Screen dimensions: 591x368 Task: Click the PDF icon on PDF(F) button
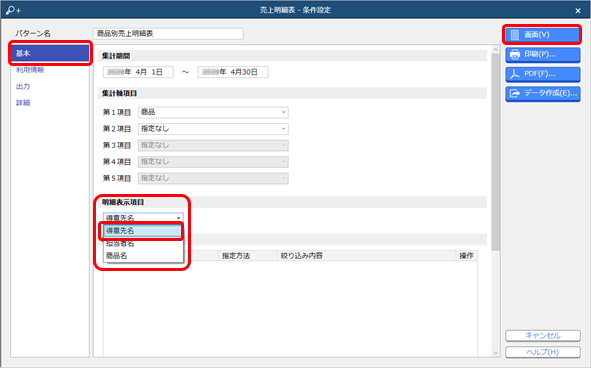click(x=514, y=74)
